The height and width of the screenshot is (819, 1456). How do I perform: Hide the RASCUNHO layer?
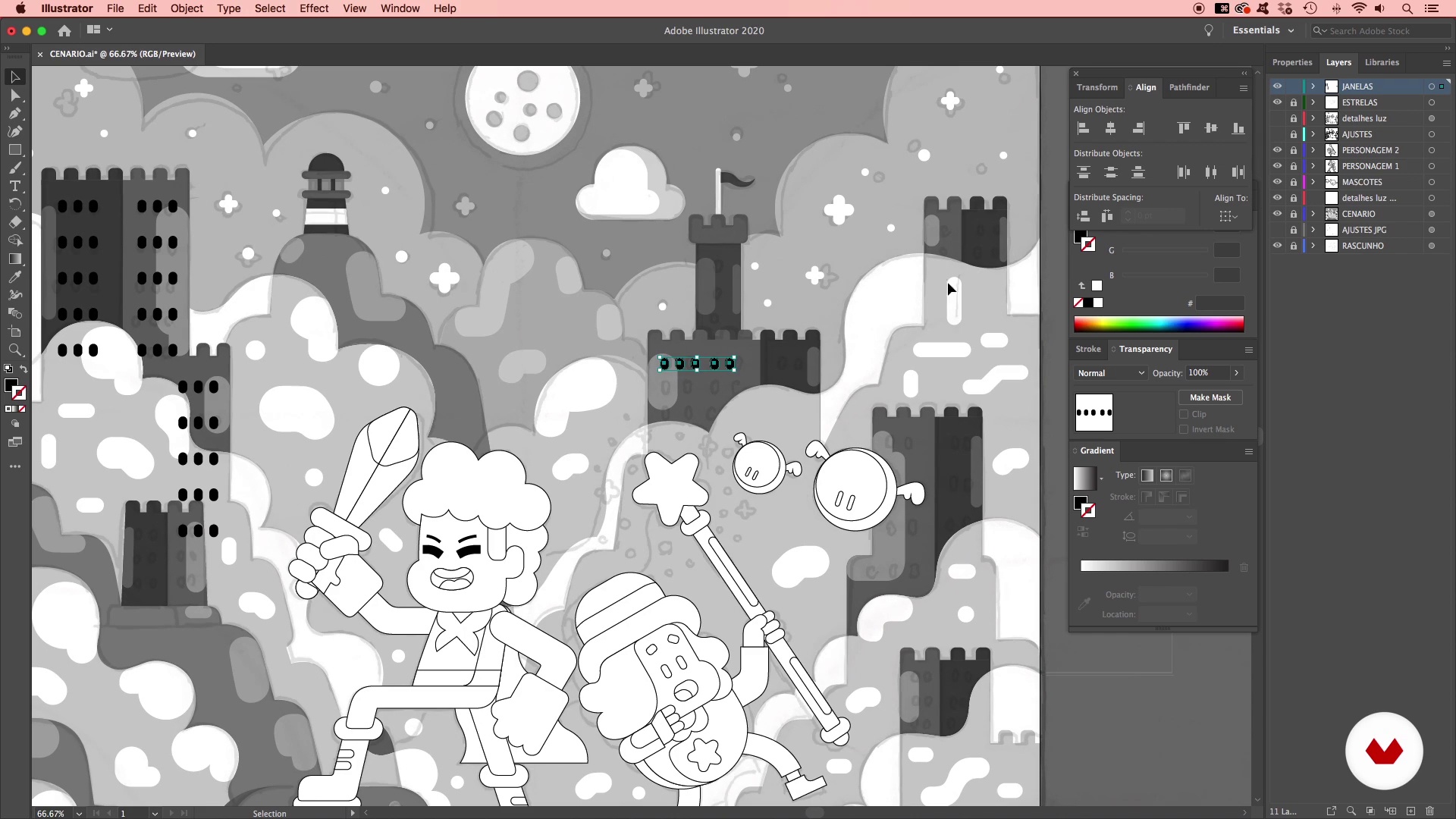point(1277,246)
